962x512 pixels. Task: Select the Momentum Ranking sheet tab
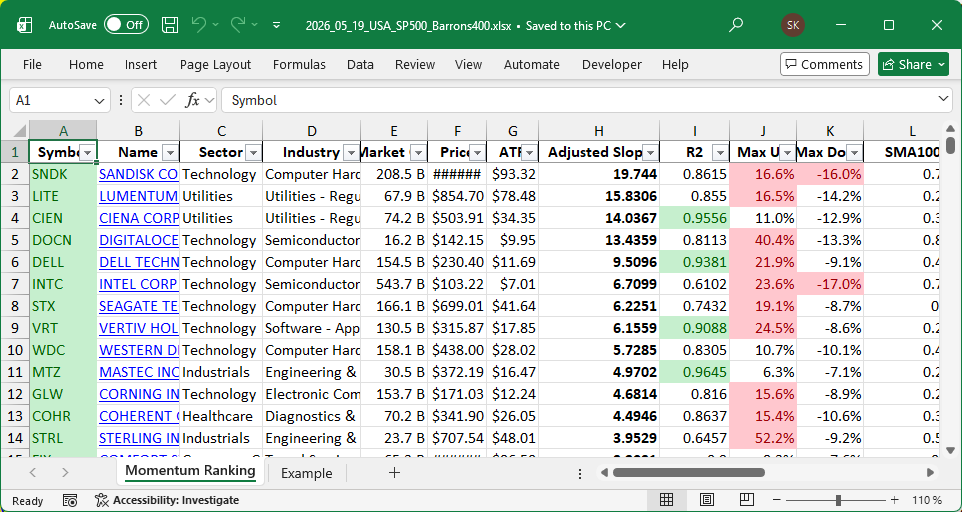point(190,471)
